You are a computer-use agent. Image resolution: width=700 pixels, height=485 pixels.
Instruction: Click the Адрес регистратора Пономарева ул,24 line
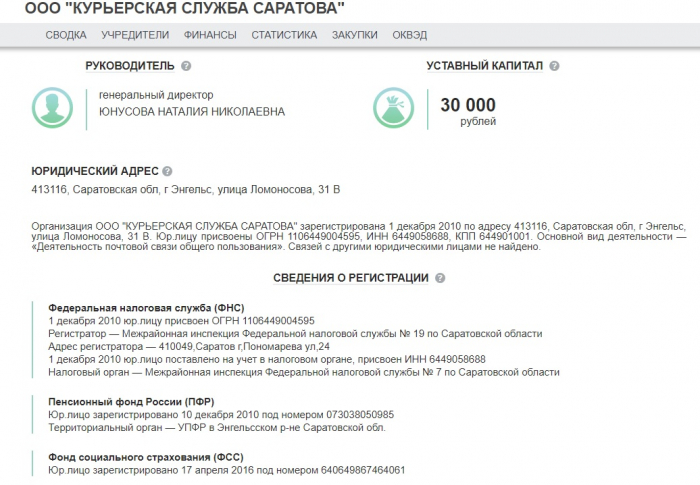(189, 347)
